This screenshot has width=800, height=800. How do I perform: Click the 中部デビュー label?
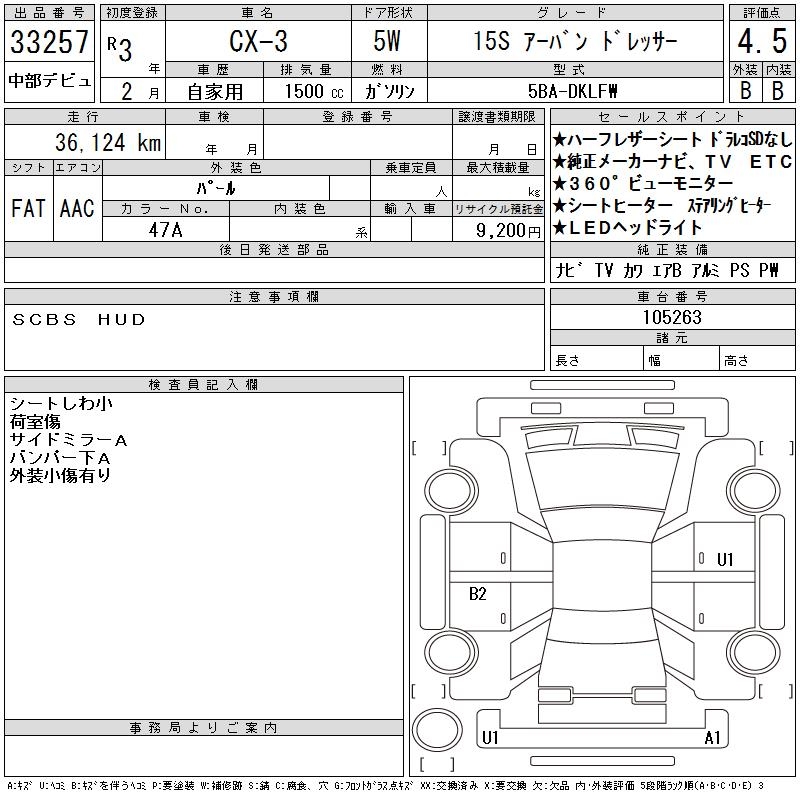click(49, 81)
